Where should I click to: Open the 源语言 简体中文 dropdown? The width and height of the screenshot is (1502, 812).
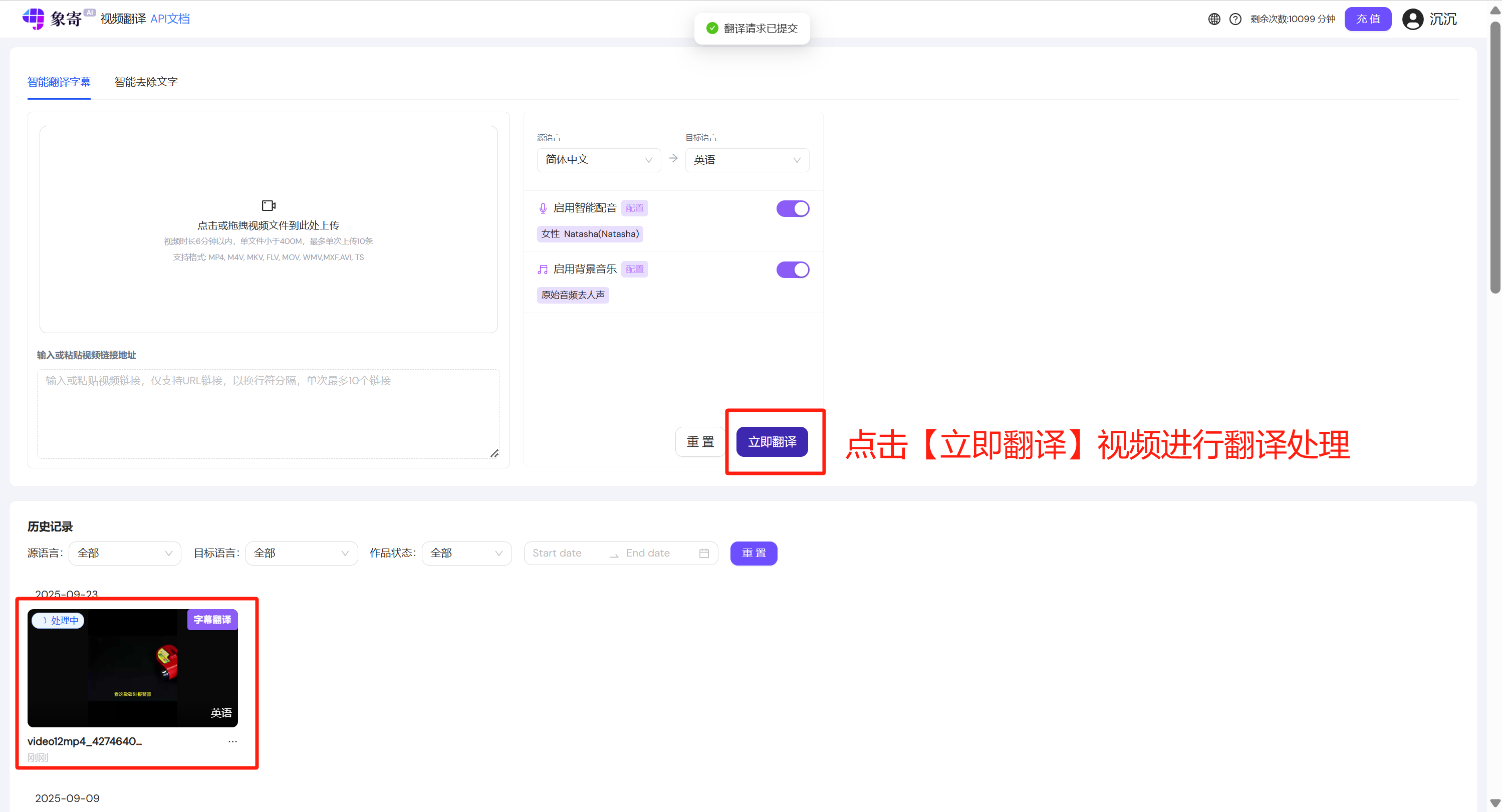pyautogui.click(x=598, y=160)
